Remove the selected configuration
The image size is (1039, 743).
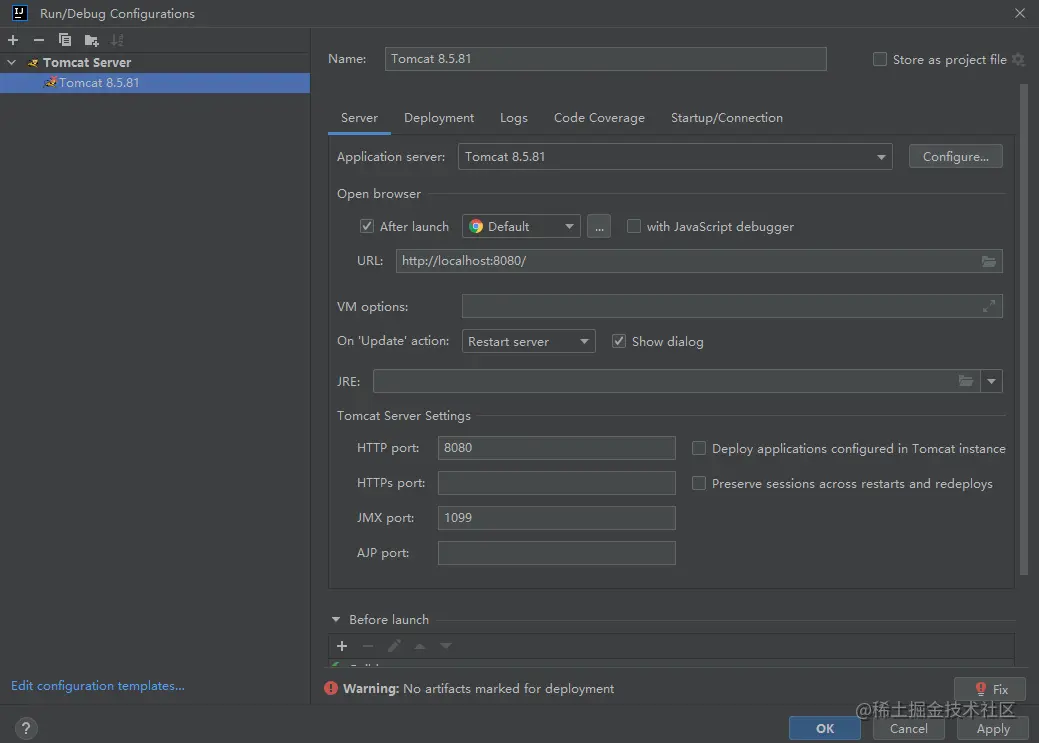[38, 40]
